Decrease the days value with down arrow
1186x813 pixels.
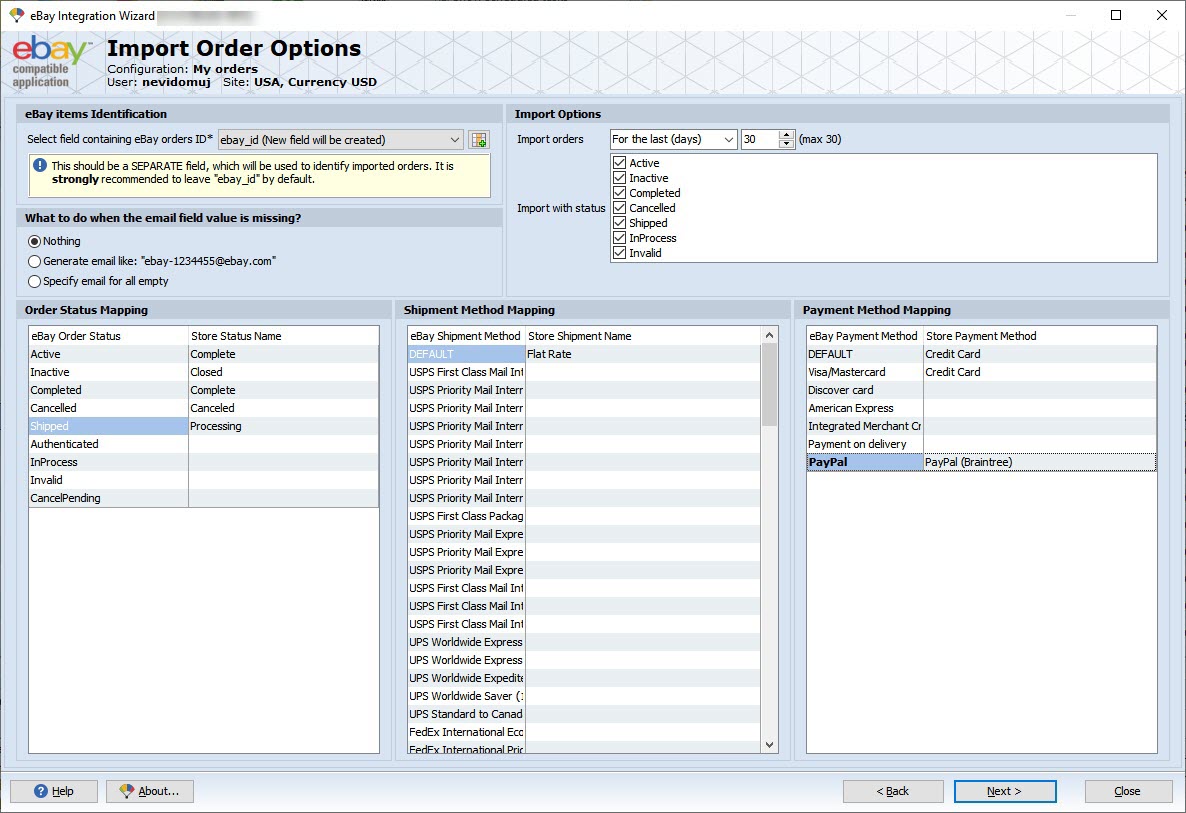787,144
